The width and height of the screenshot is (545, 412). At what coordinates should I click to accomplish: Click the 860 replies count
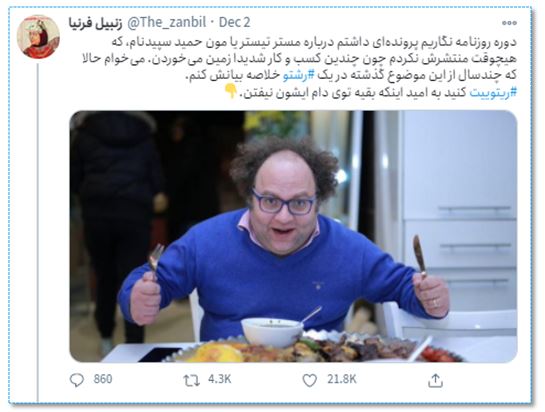pyautogui.click(x=103, y=379)
